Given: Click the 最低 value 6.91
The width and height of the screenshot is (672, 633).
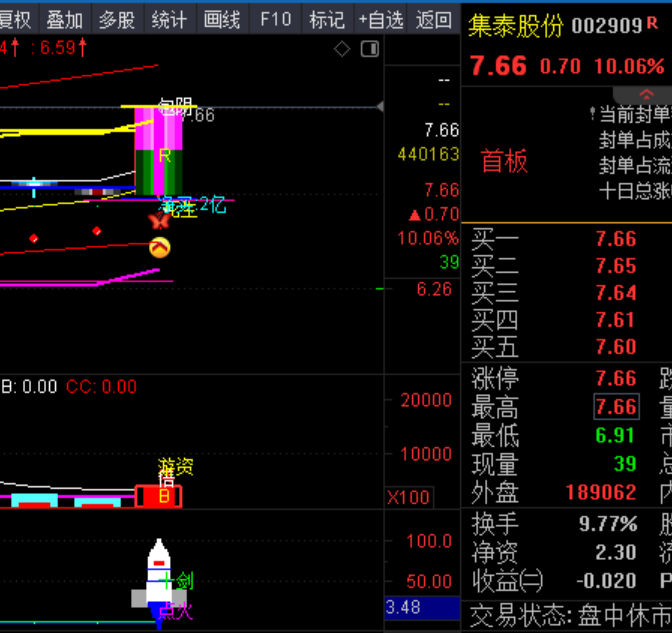Looking at the screenshot, I should pyautogui.click(x=615, y=435).
